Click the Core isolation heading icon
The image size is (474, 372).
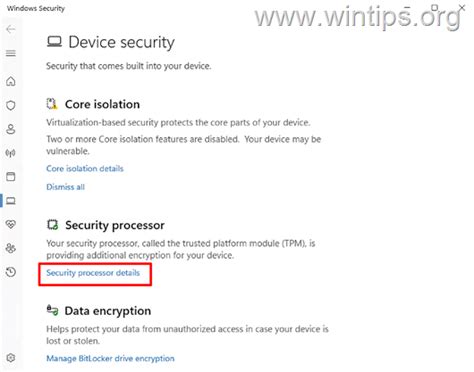pos(52,104)
